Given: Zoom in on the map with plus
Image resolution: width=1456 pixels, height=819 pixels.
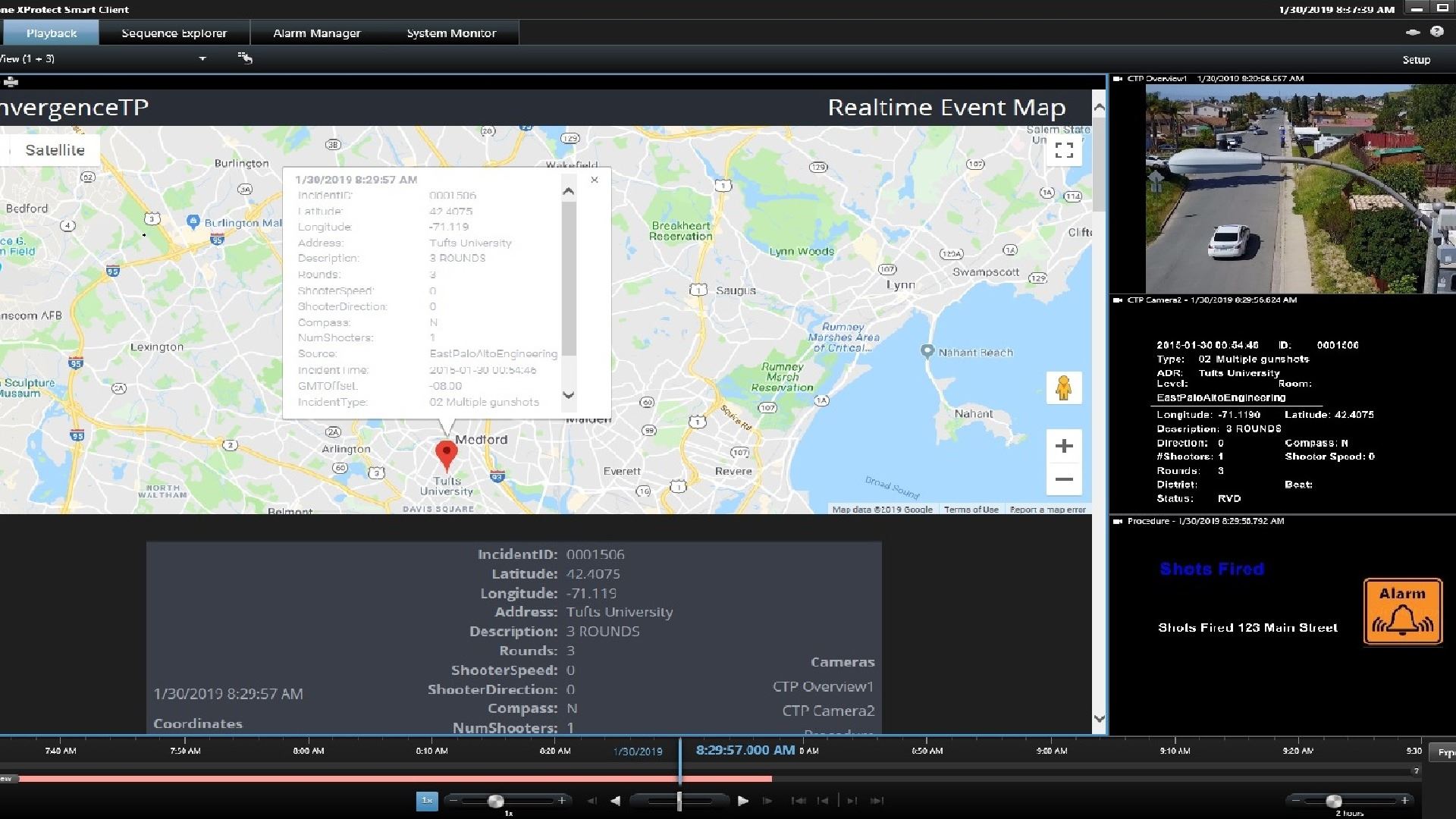Looking at the screenshot, I should 1064,446.
